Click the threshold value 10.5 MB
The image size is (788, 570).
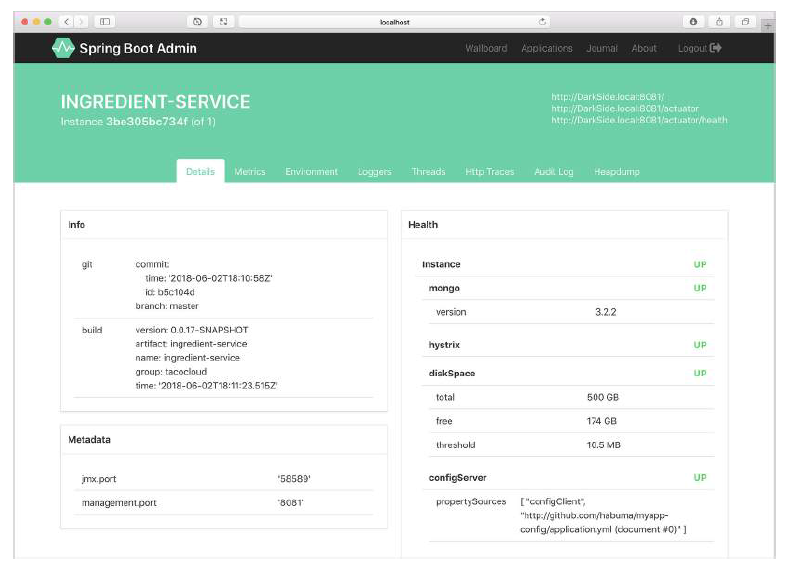tap(603, 445)
